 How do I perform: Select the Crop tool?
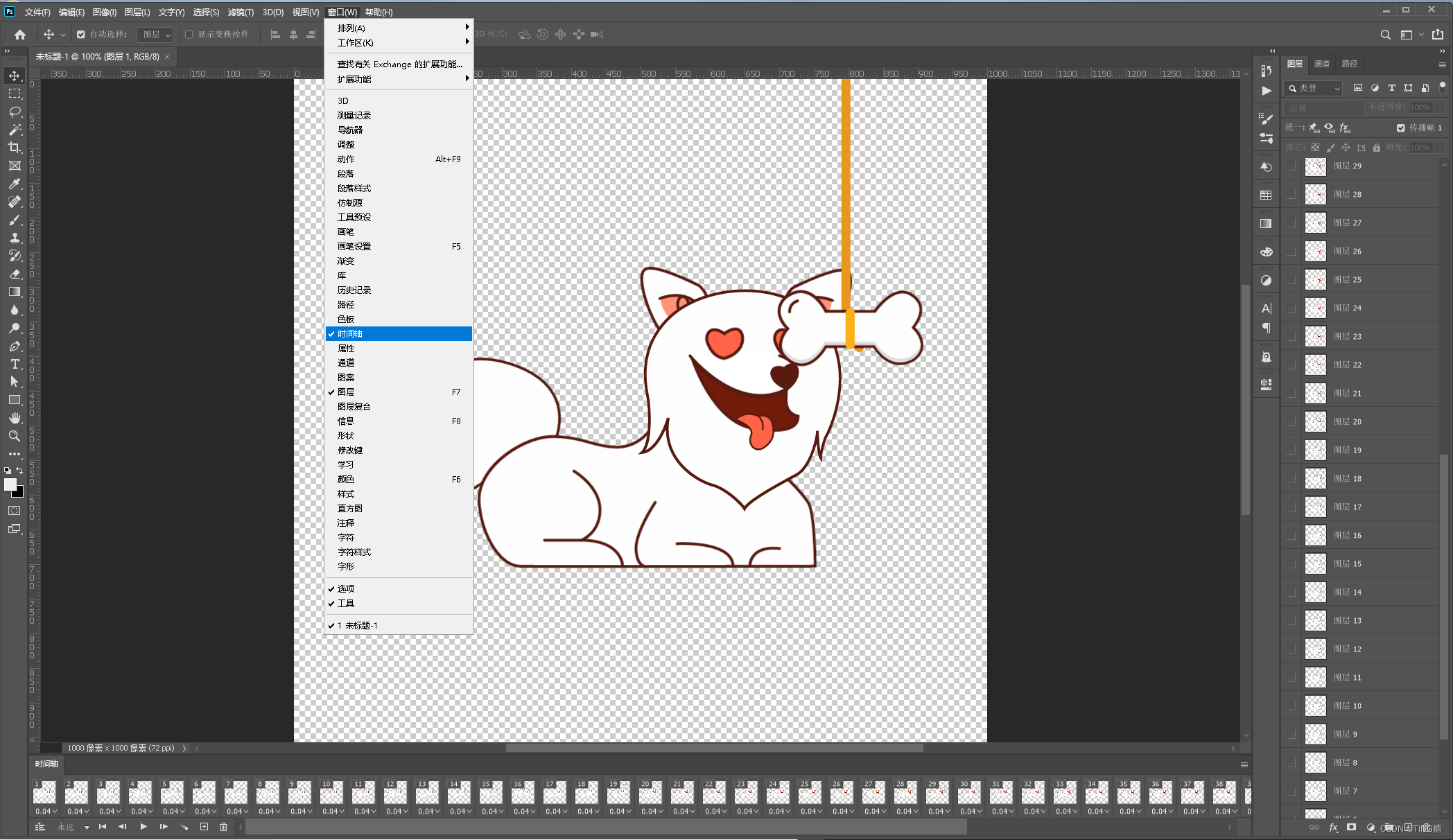coord(15,148)
